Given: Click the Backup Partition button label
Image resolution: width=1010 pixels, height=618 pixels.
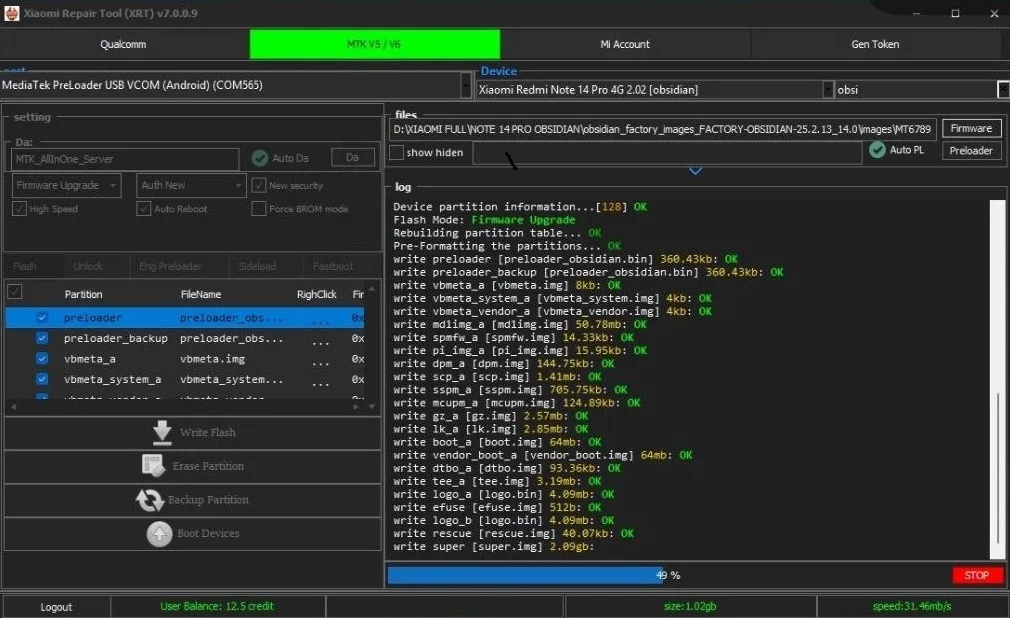Looking at the screenshot, I should coord(208,500).
